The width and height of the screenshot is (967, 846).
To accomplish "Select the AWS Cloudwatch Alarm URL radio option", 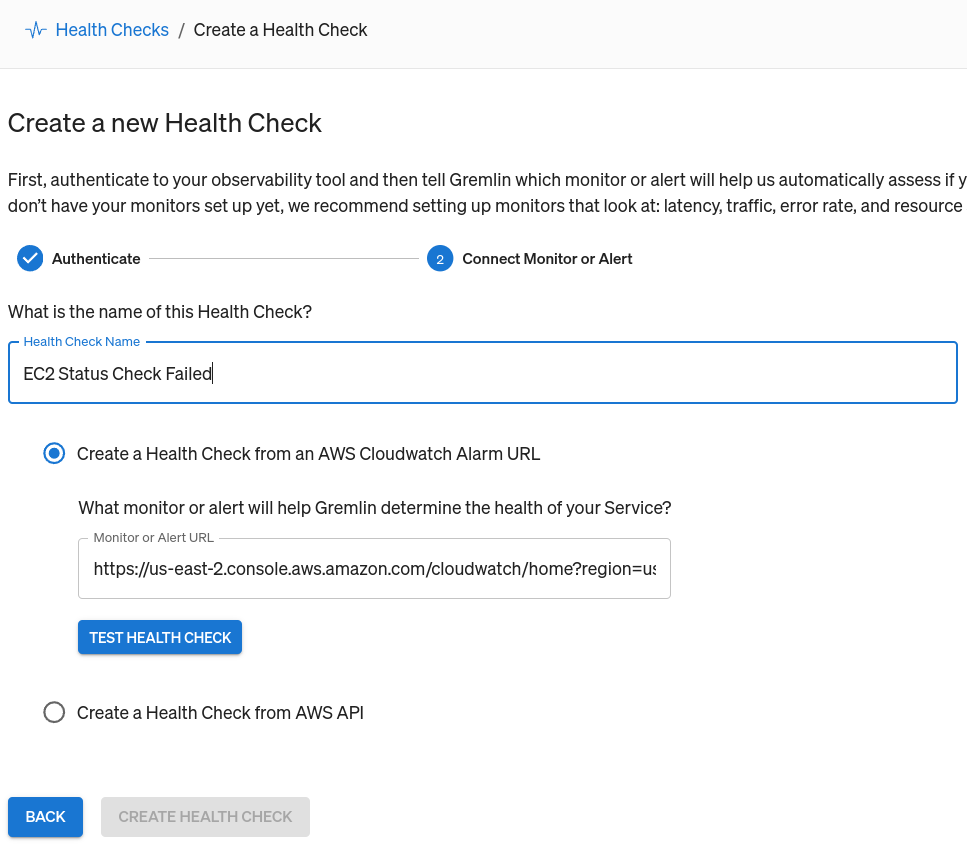I will point(54,454).
